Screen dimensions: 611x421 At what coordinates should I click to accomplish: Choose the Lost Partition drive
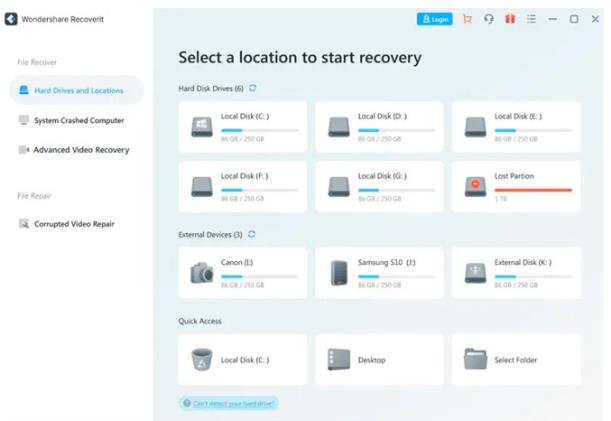516,186
